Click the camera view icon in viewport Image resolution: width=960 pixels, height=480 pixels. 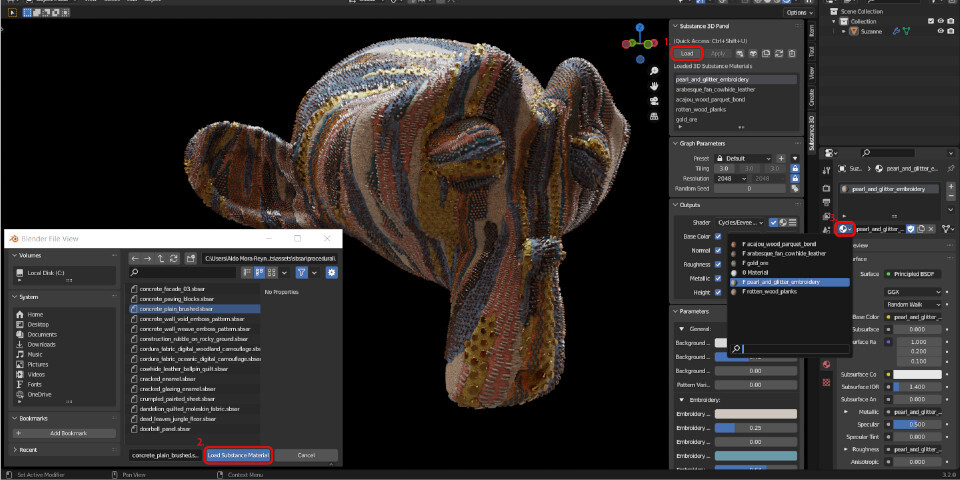654,100
